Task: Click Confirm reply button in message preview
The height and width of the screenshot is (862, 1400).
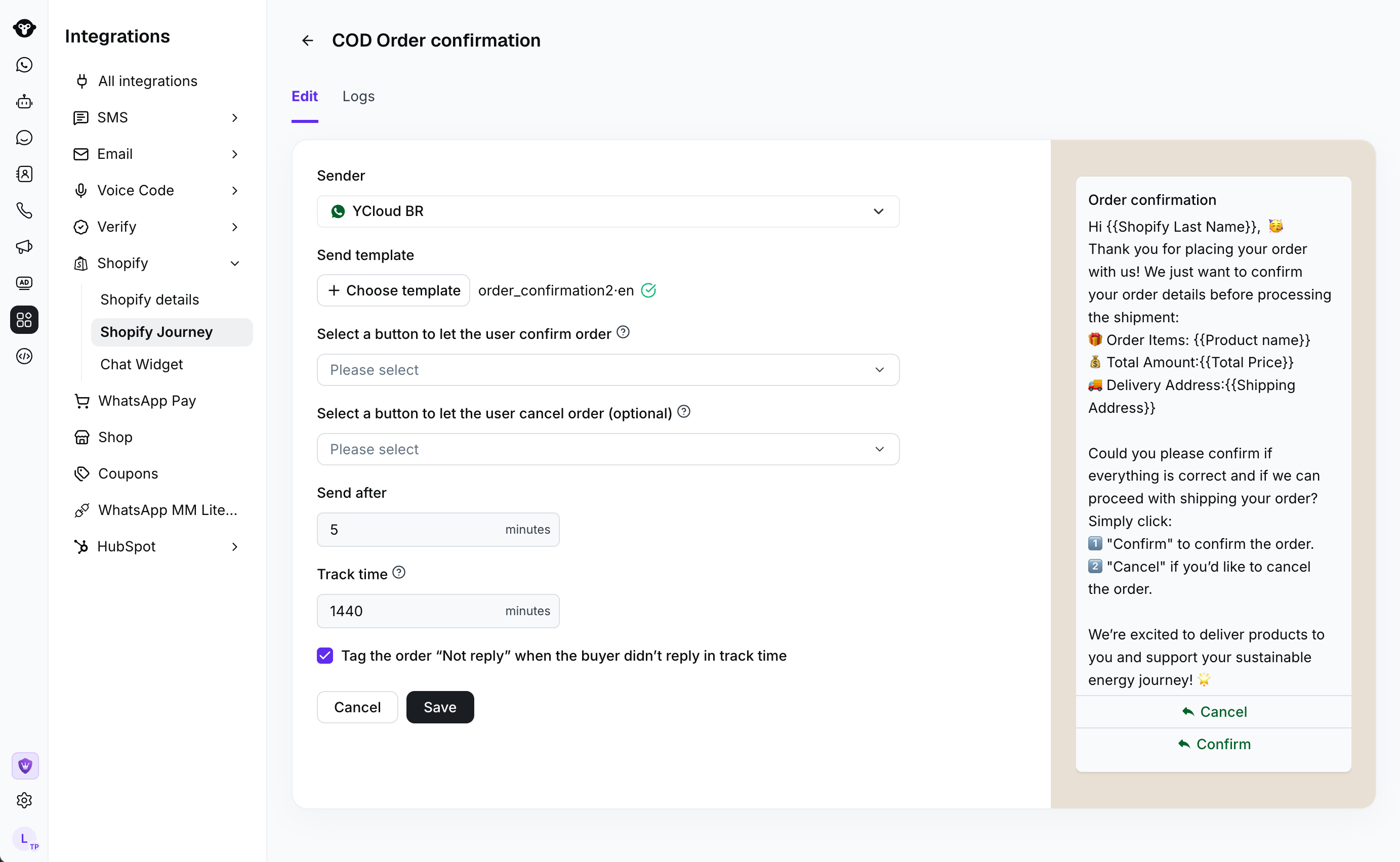Action: pos(1214,744)
